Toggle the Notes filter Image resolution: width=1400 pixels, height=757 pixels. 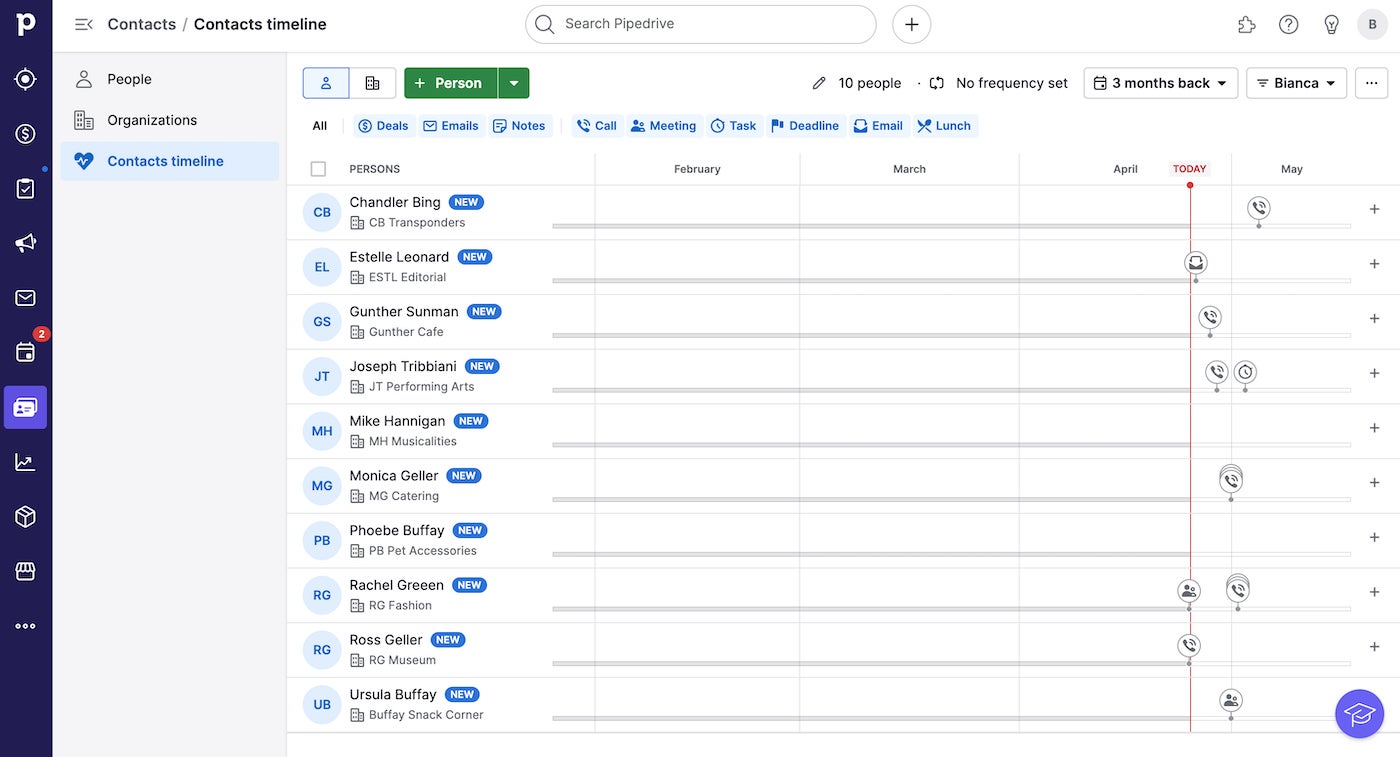(x=519, y=126)
